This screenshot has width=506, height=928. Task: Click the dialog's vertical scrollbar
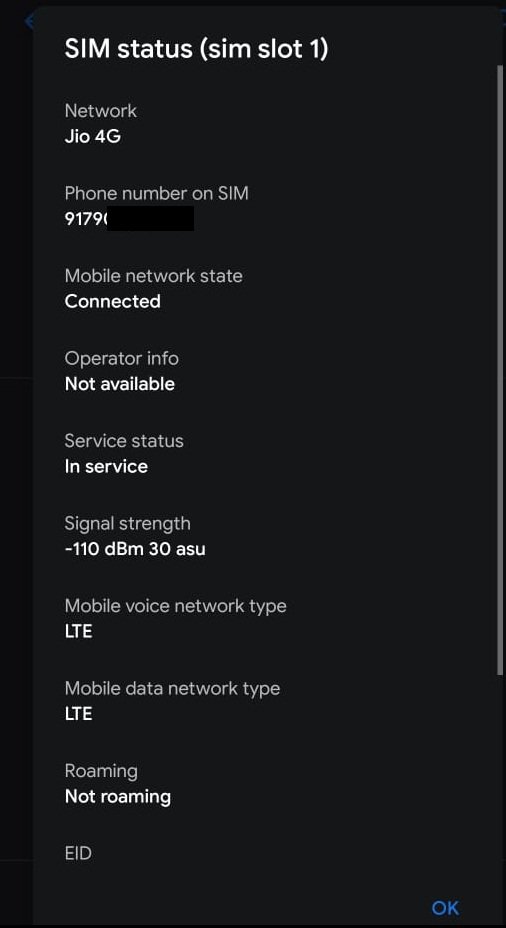[500, 370]
